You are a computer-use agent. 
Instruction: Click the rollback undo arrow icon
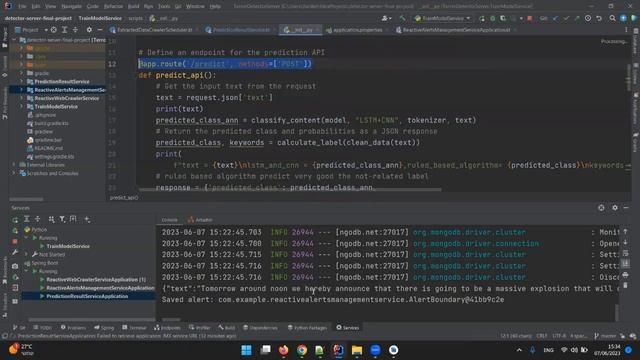point(599,18)
